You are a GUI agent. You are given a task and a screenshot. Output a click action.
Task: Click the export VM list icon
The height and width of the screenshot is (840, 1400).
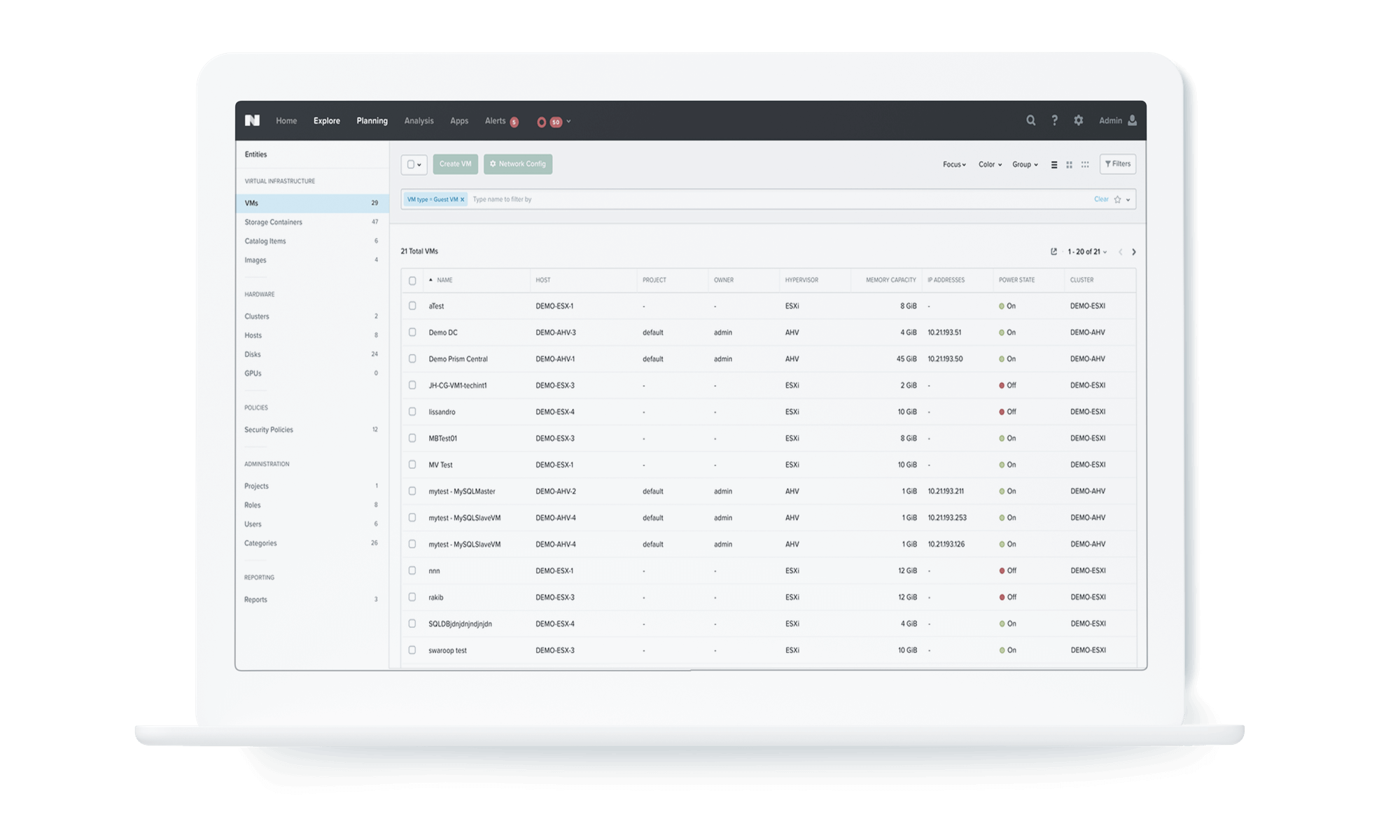1053,251
